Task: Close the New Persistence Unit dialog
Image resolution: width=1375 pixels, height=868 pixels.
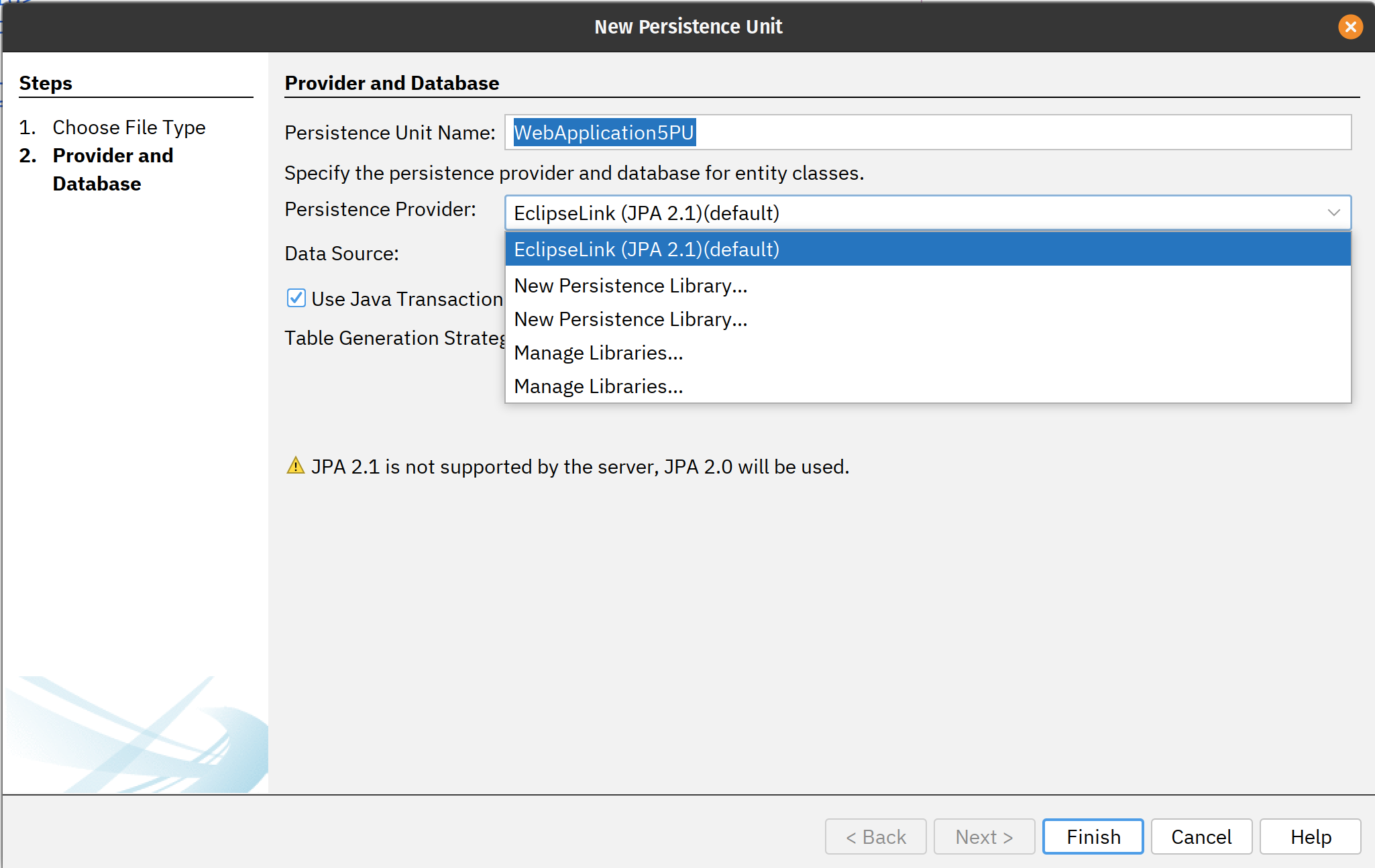Action: 1351,27
